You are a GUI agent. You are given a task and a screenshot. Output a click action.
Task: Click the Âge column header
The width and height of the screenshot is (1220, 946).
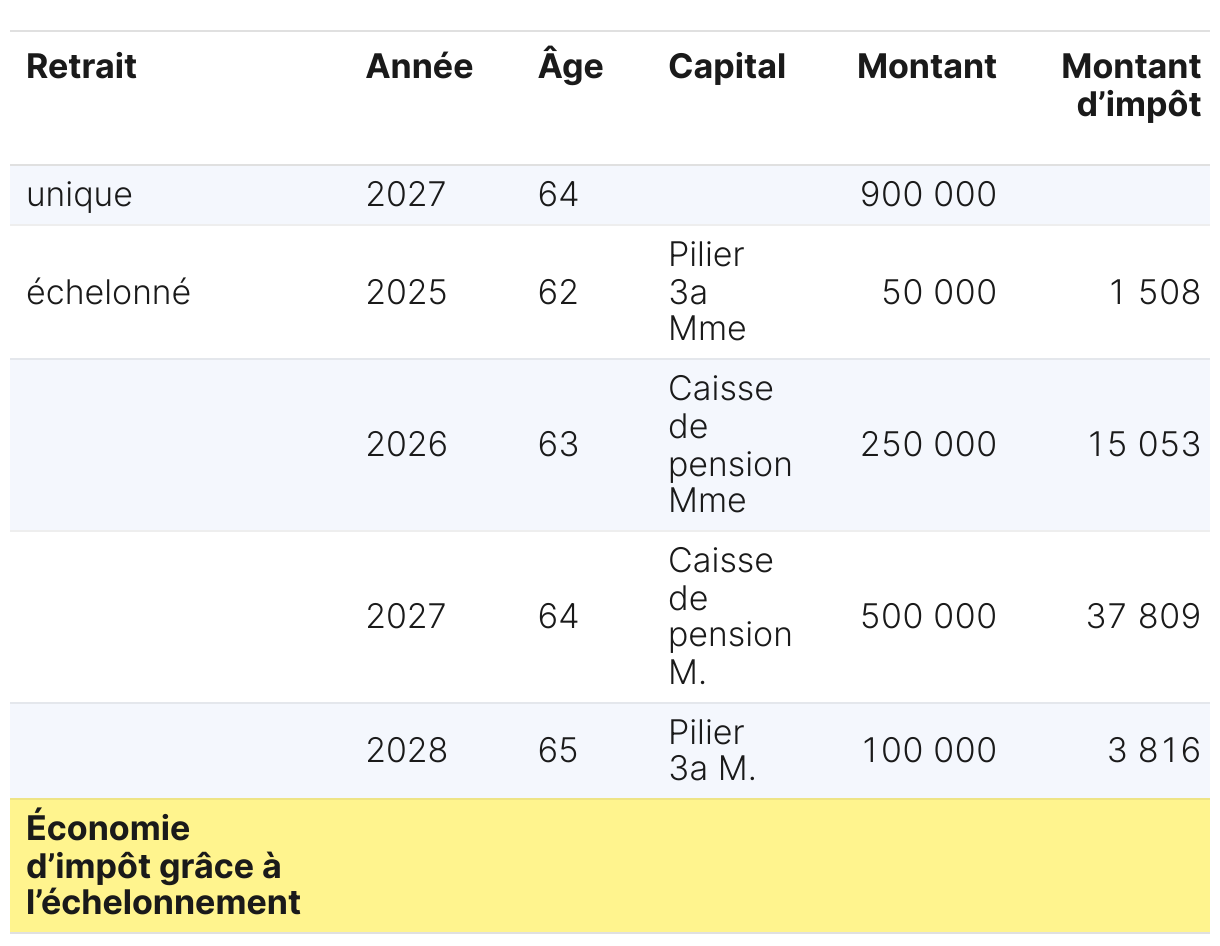(570, 67)
